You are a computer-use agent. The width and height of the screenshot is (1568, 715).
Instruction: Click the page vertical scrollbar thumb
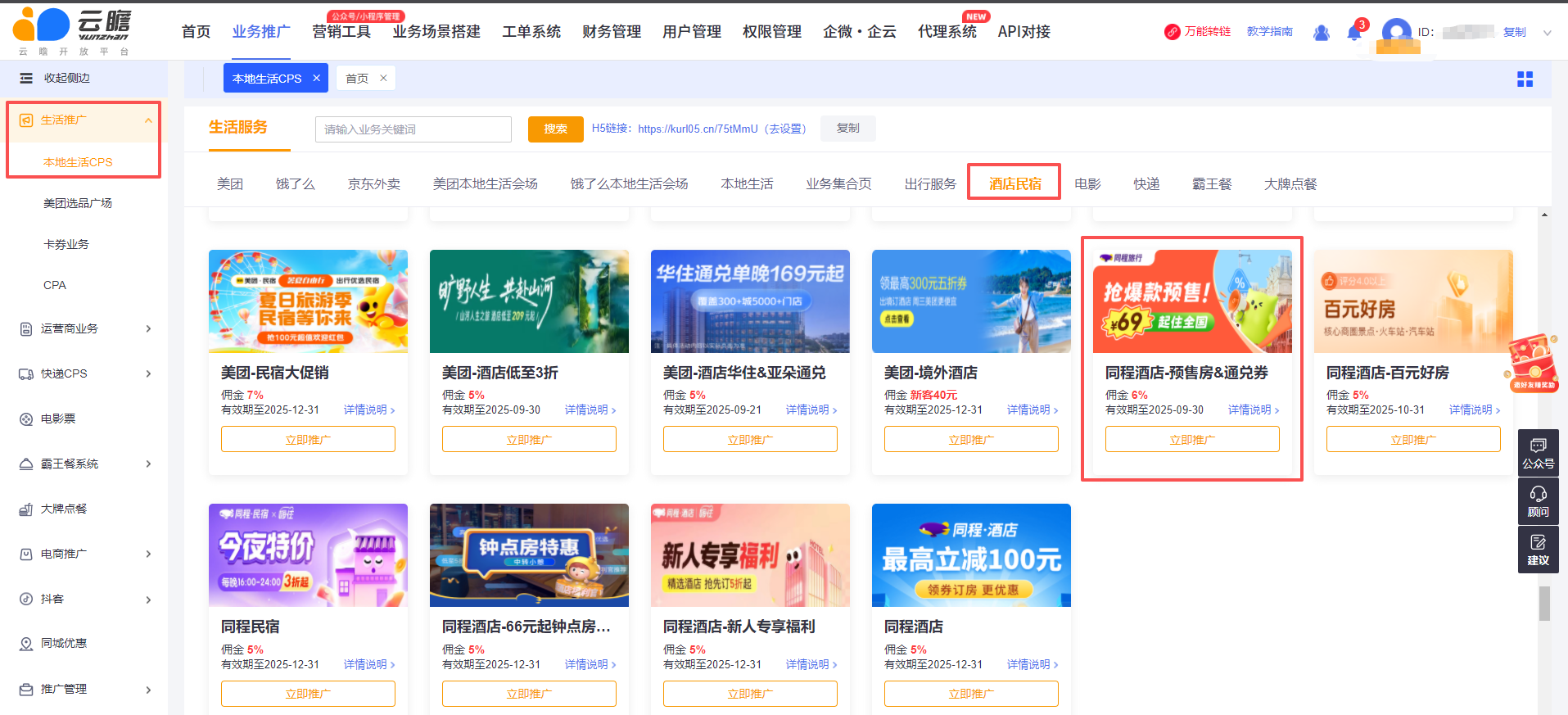1544,604
